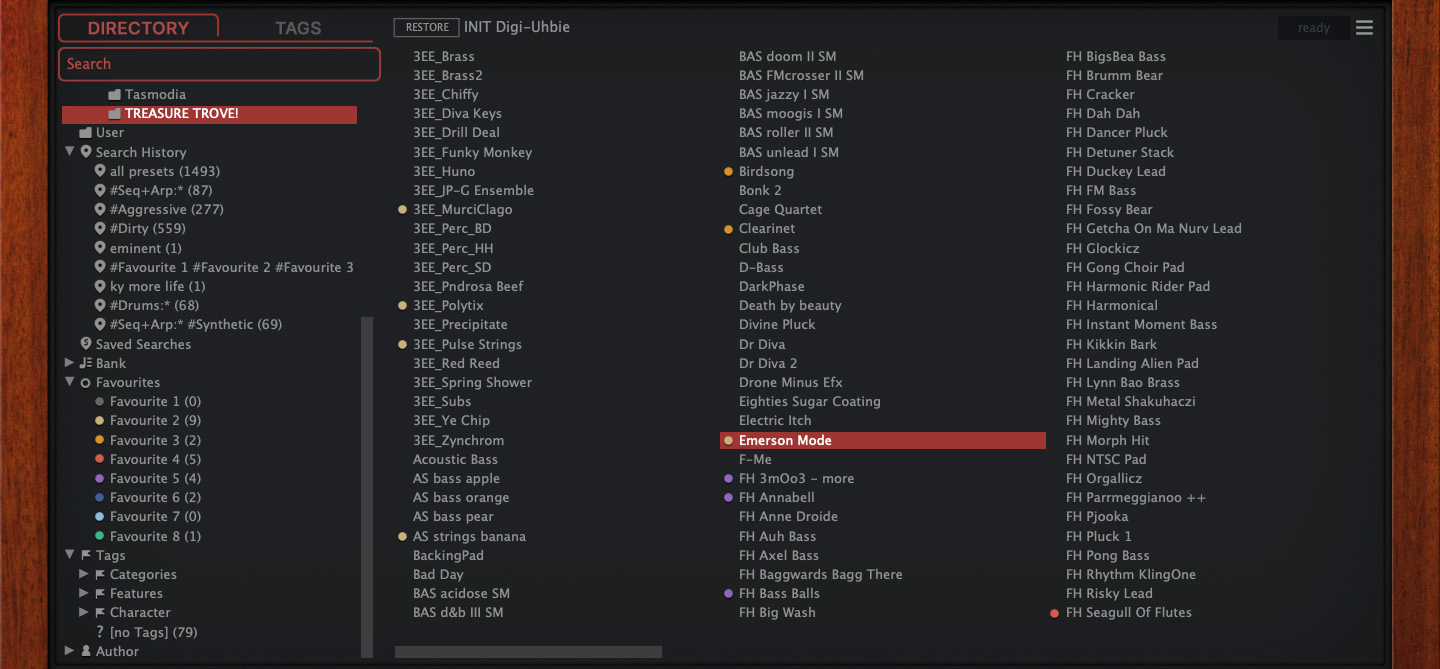Select the 'FH Seagull Of Flutes' preset

(x=1128, y=613)
